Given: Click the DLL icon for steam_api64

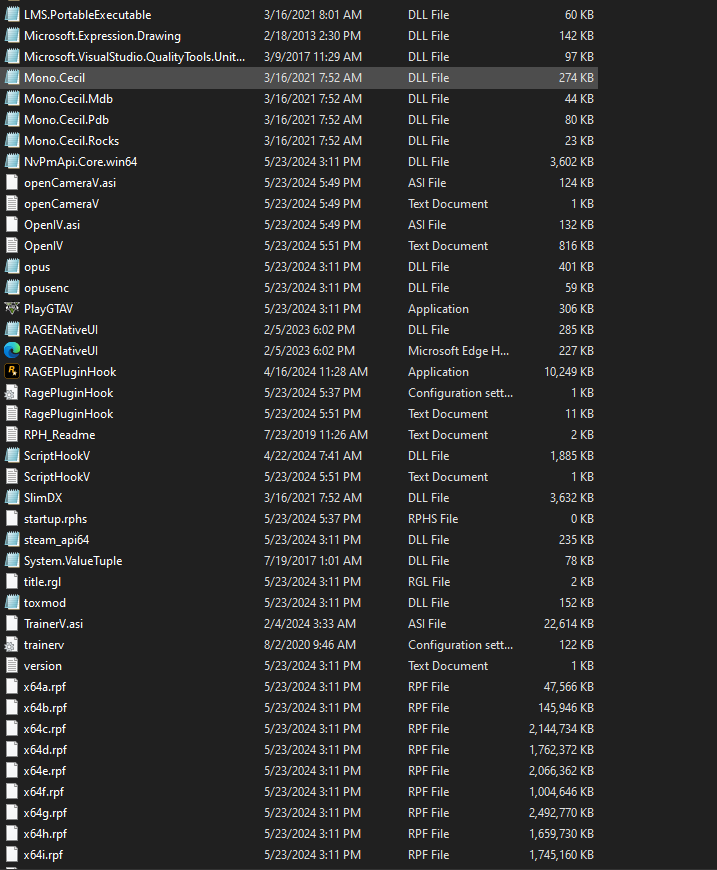Looking at the screenshot, I should click(x=12, y=540).
